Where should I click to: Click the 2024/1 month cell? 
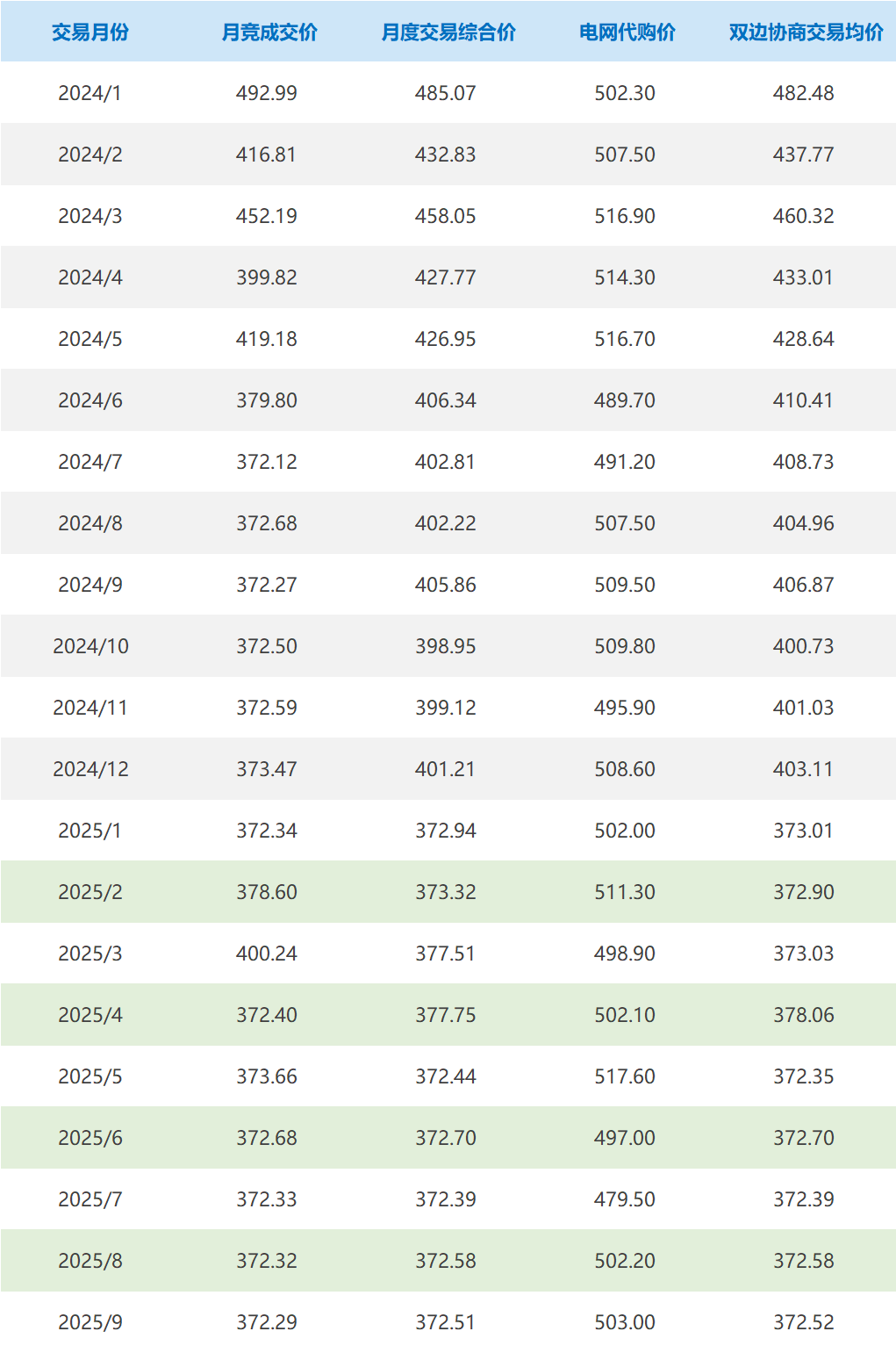pyautogui.click(x=90, y=93)
